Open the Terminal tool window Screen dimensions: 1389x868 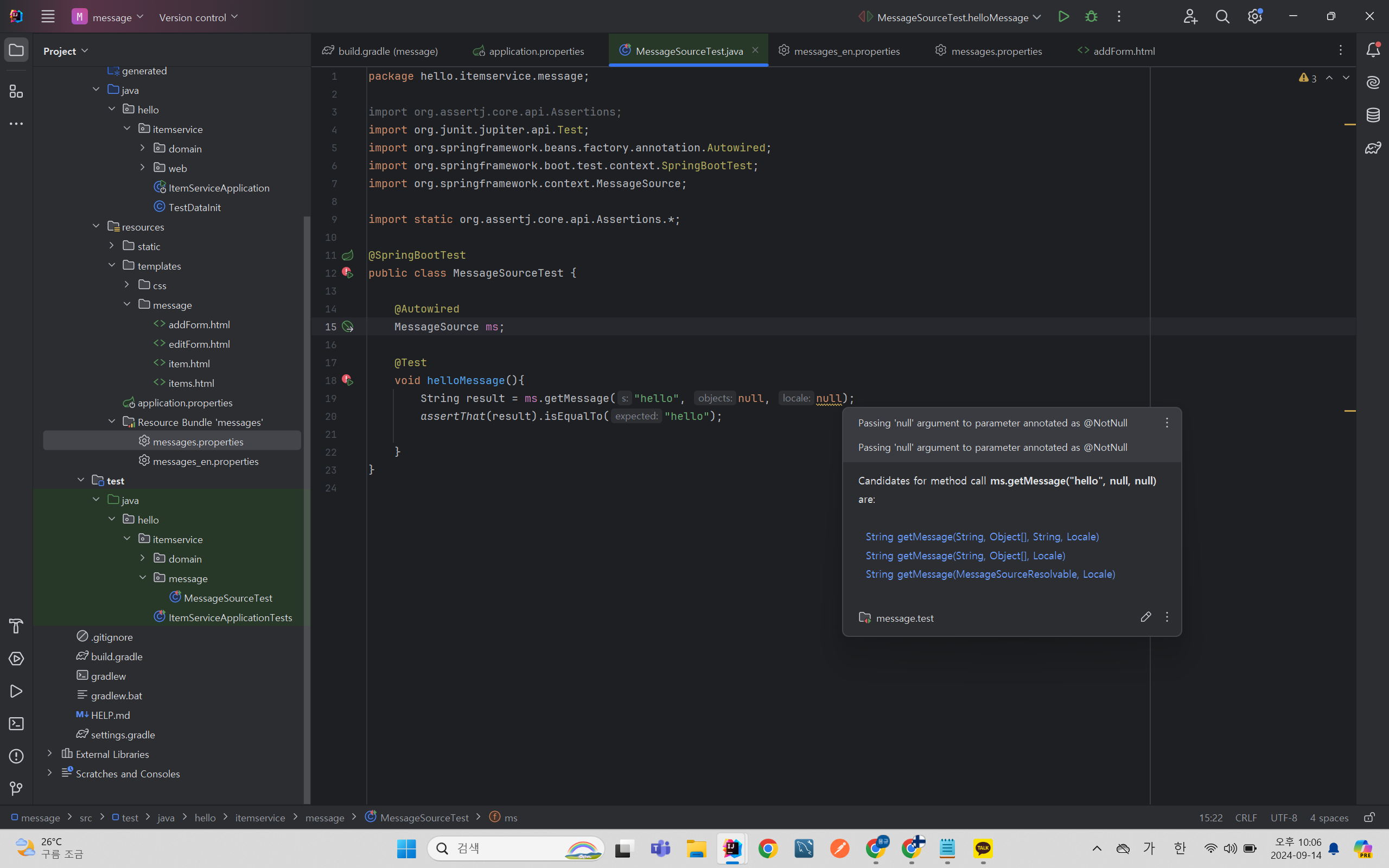coord(16,723)
